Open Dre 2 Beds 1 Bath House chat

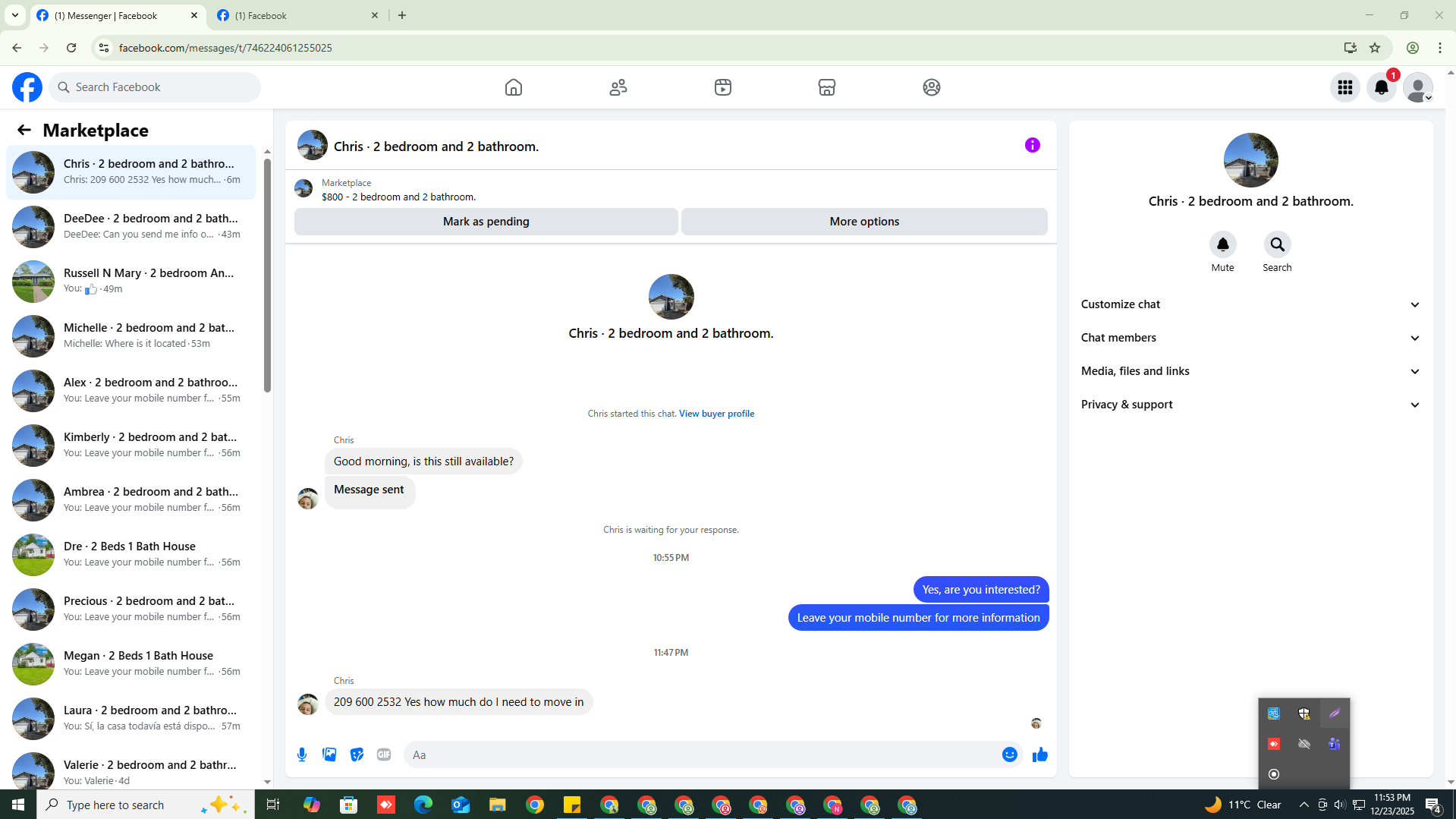131,555
